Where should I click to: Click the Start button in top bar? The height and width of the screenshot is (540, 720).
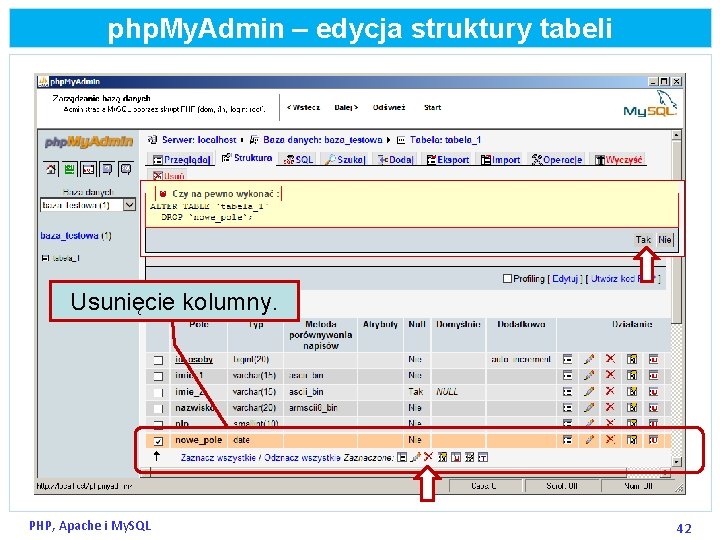click(433, 107)
